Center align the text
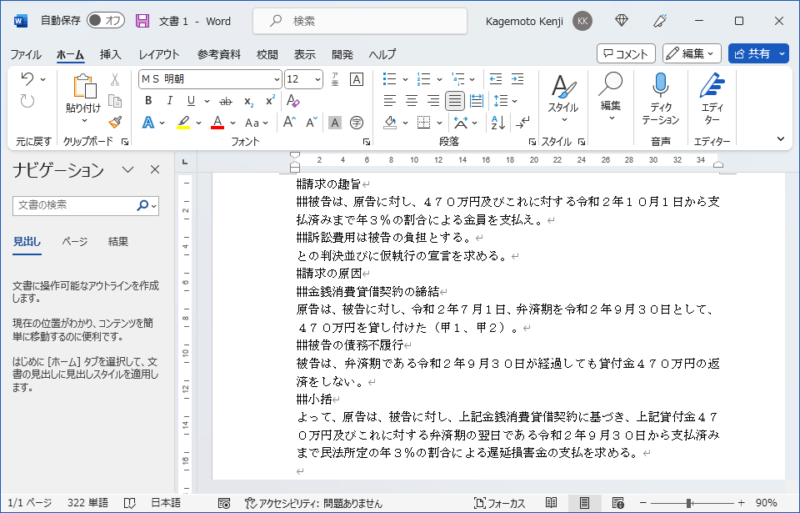The height and width of the screenshot is (513, 800). click(x=411, y=101)
